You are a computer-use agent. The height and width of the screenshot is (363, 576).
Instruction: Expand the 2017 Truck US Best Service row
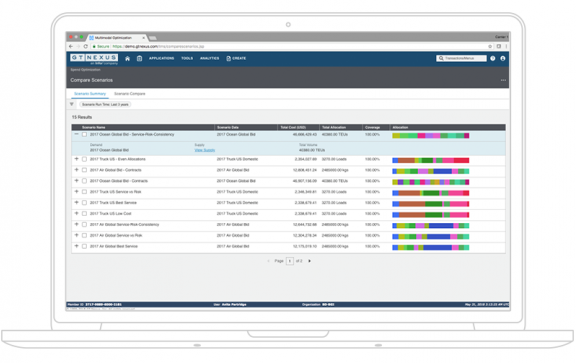(76, 202)
